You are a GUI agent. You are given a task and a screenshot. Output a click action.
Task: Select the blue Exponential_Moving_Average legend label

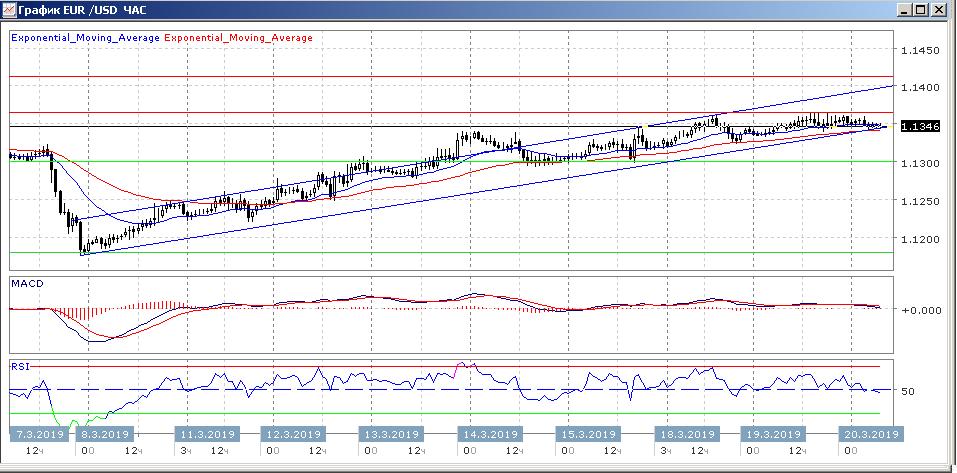(84, 38)
